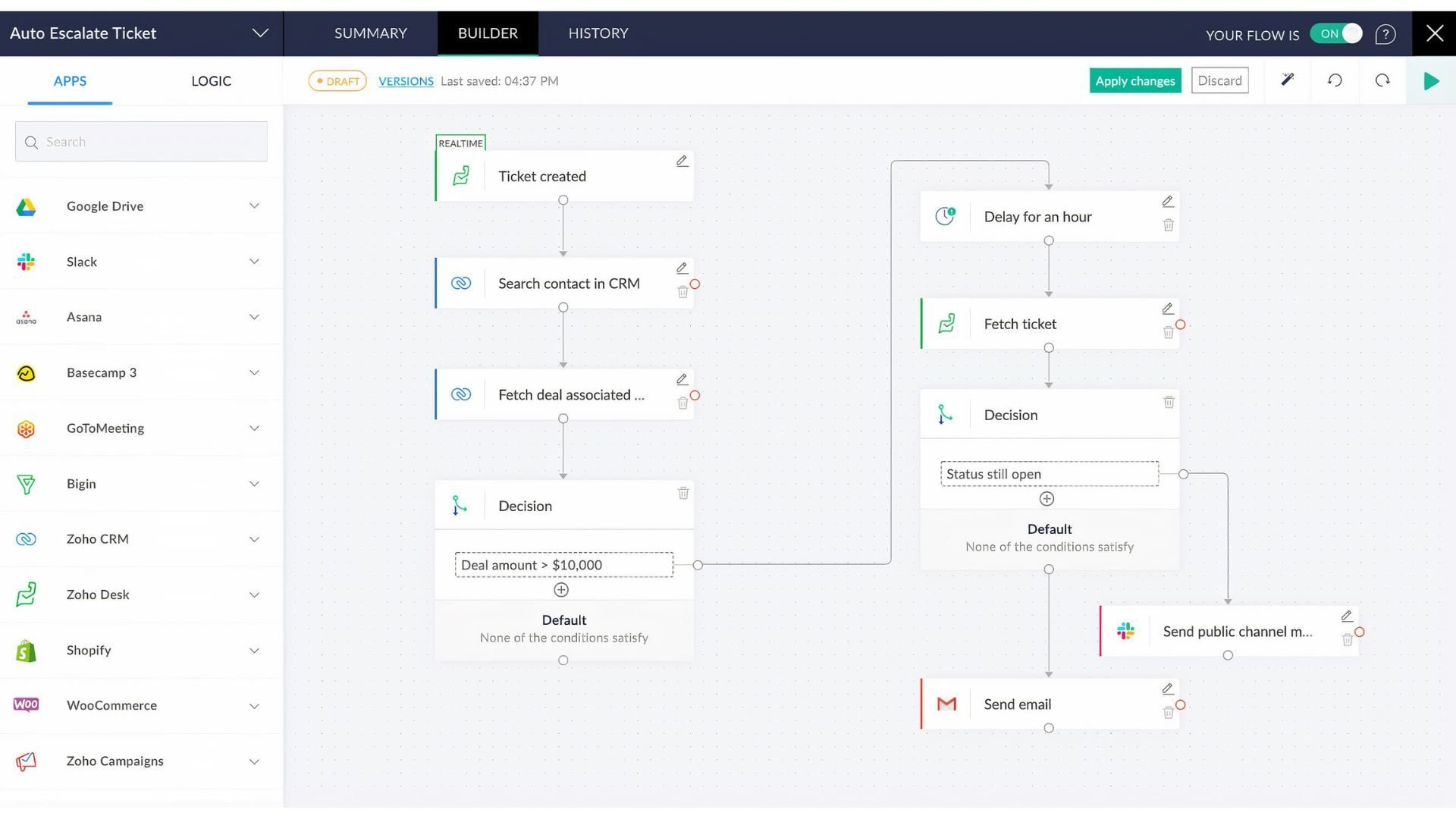This screenshot has height=819, width=1456.
Task: Expand the Basecamp 3 app
Action: pos(254,372)
